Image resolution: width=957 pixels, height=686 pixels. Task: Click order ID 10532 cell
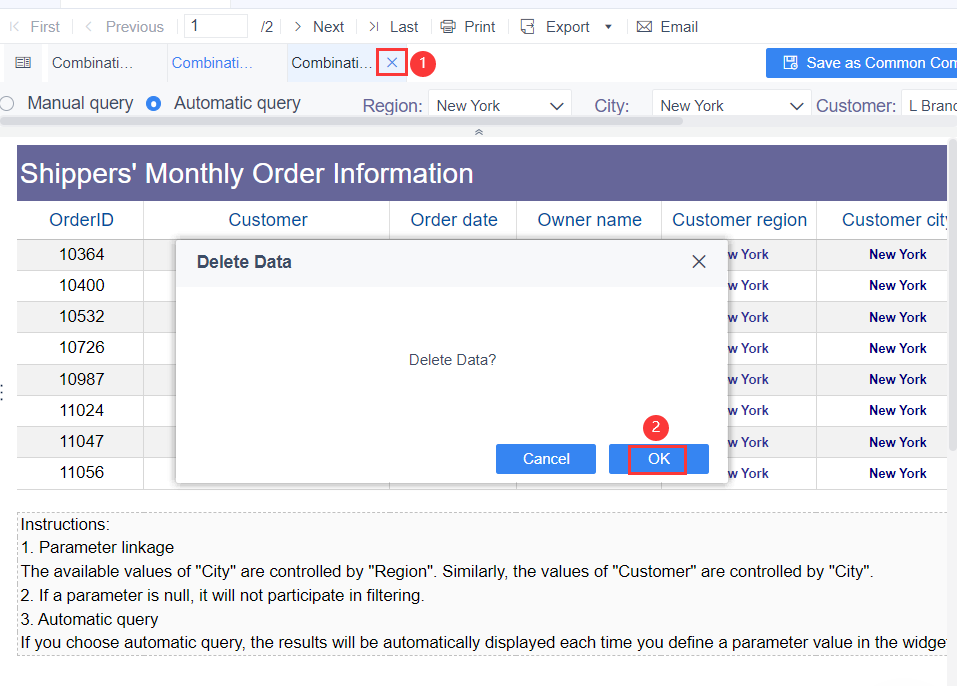click(81, 317)
